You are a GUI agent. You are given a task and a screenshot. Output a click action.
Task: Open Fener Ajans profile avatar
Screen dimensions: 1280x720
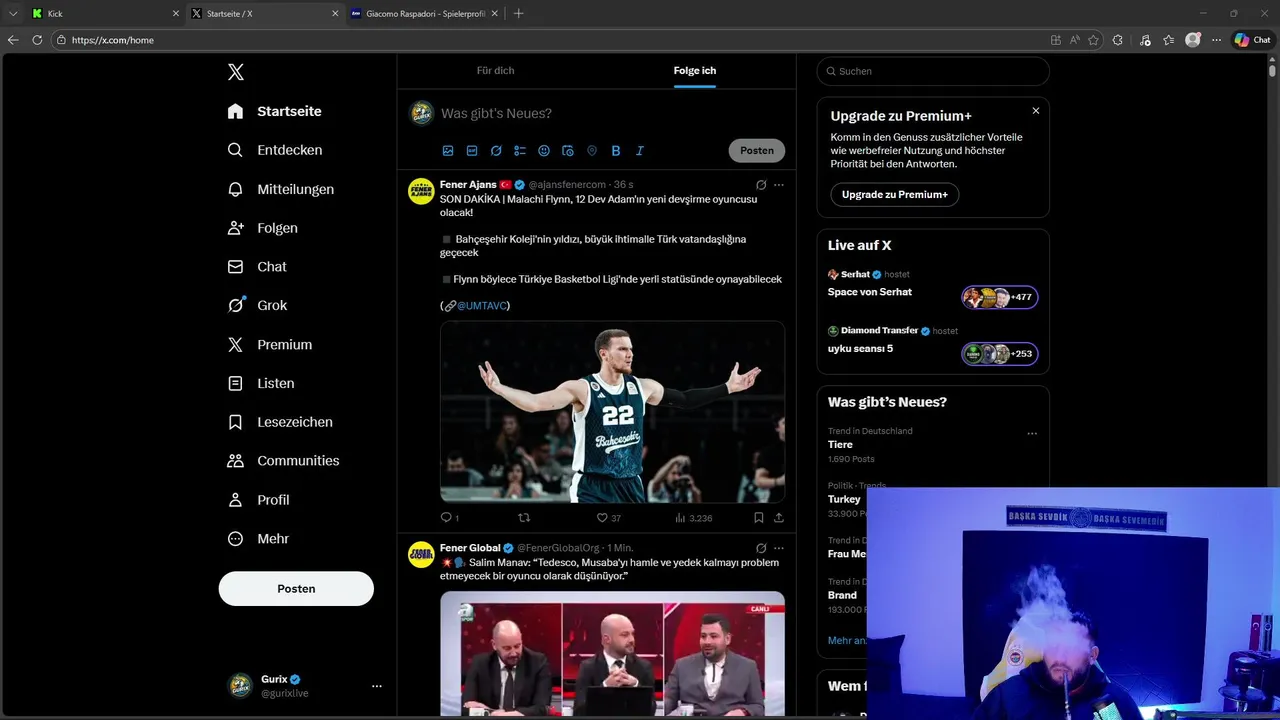pos(421,191)
